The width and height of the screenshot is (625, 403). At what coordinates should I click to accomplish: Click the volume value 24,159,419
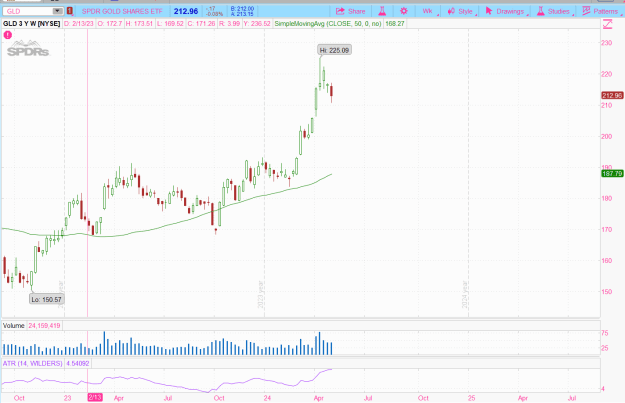point(44,326)
